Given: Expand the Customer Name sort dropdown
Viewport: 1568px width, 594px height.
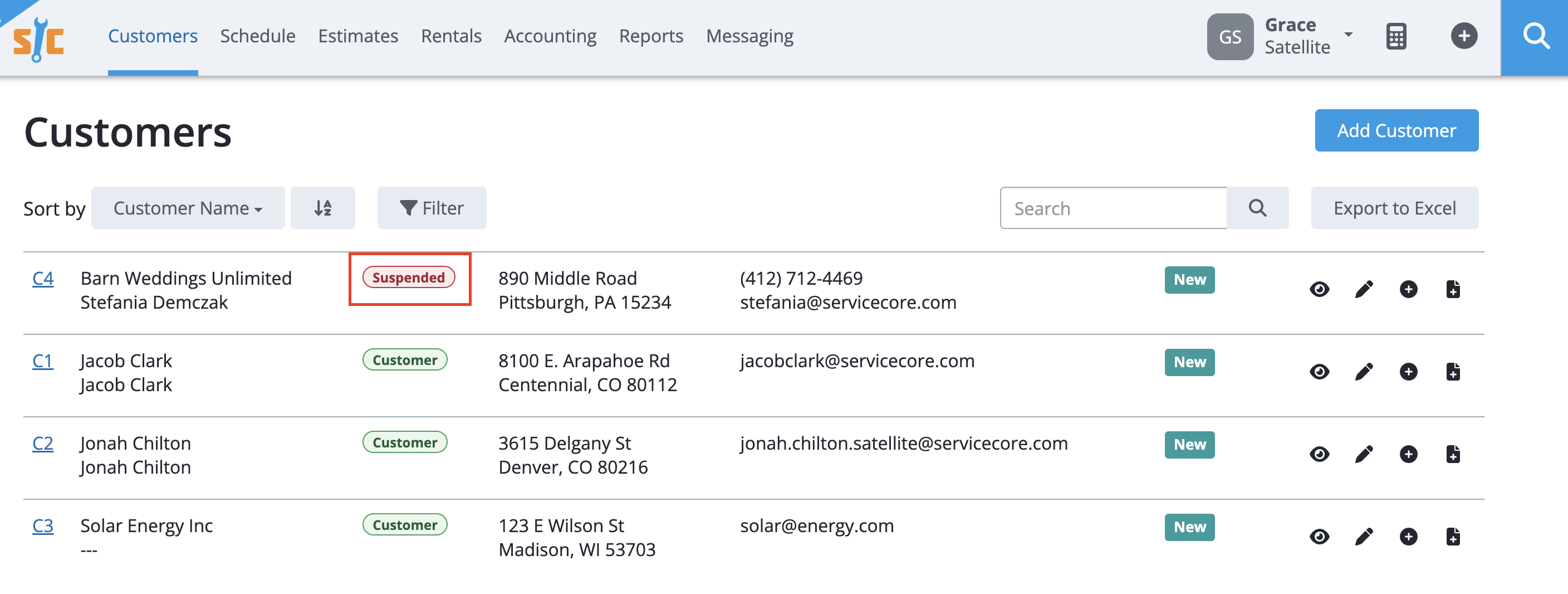Looking at the screenshot, I should click(x=188, y=208).
